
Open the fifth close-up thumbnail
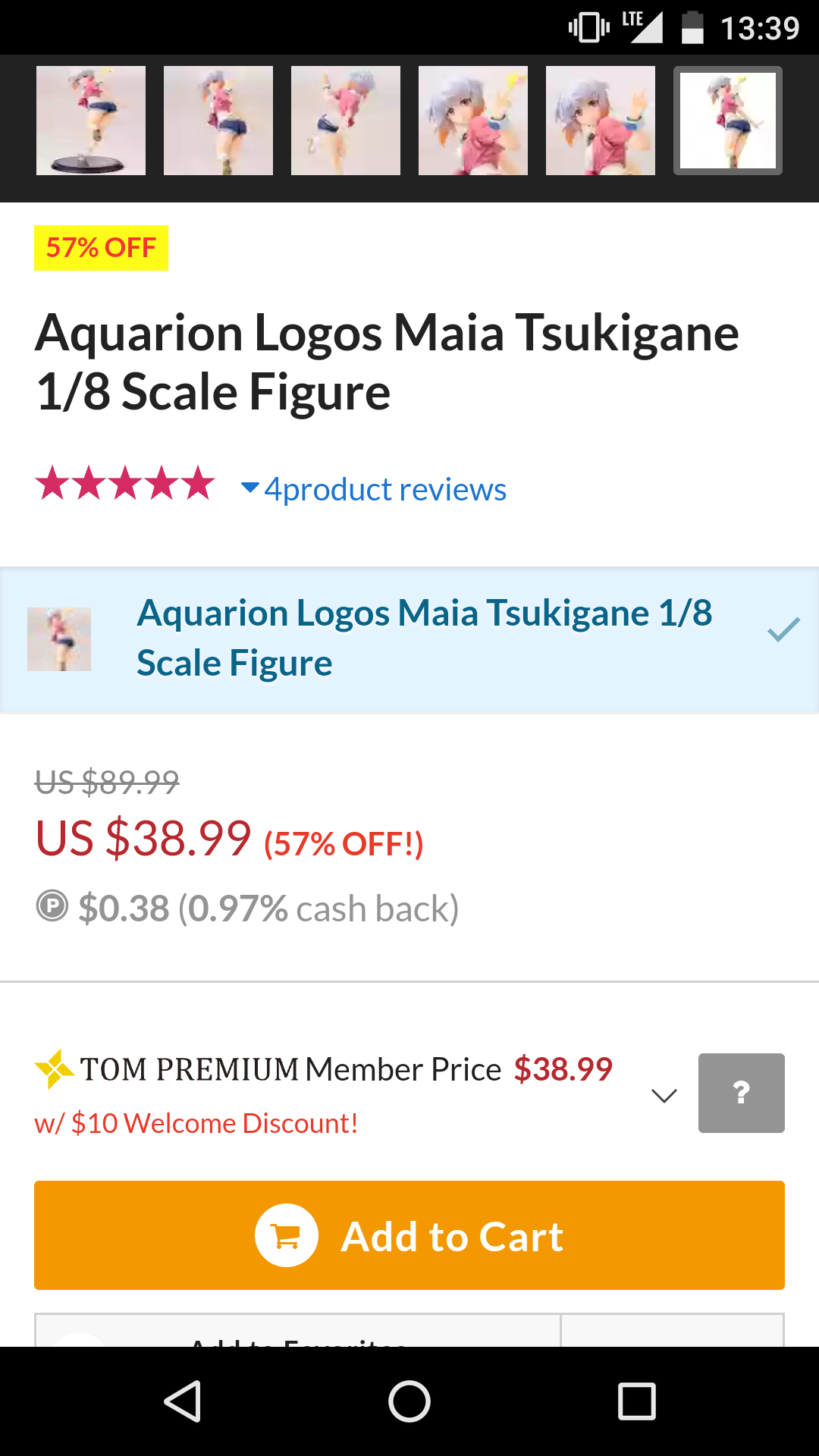(x=601, y=121)
